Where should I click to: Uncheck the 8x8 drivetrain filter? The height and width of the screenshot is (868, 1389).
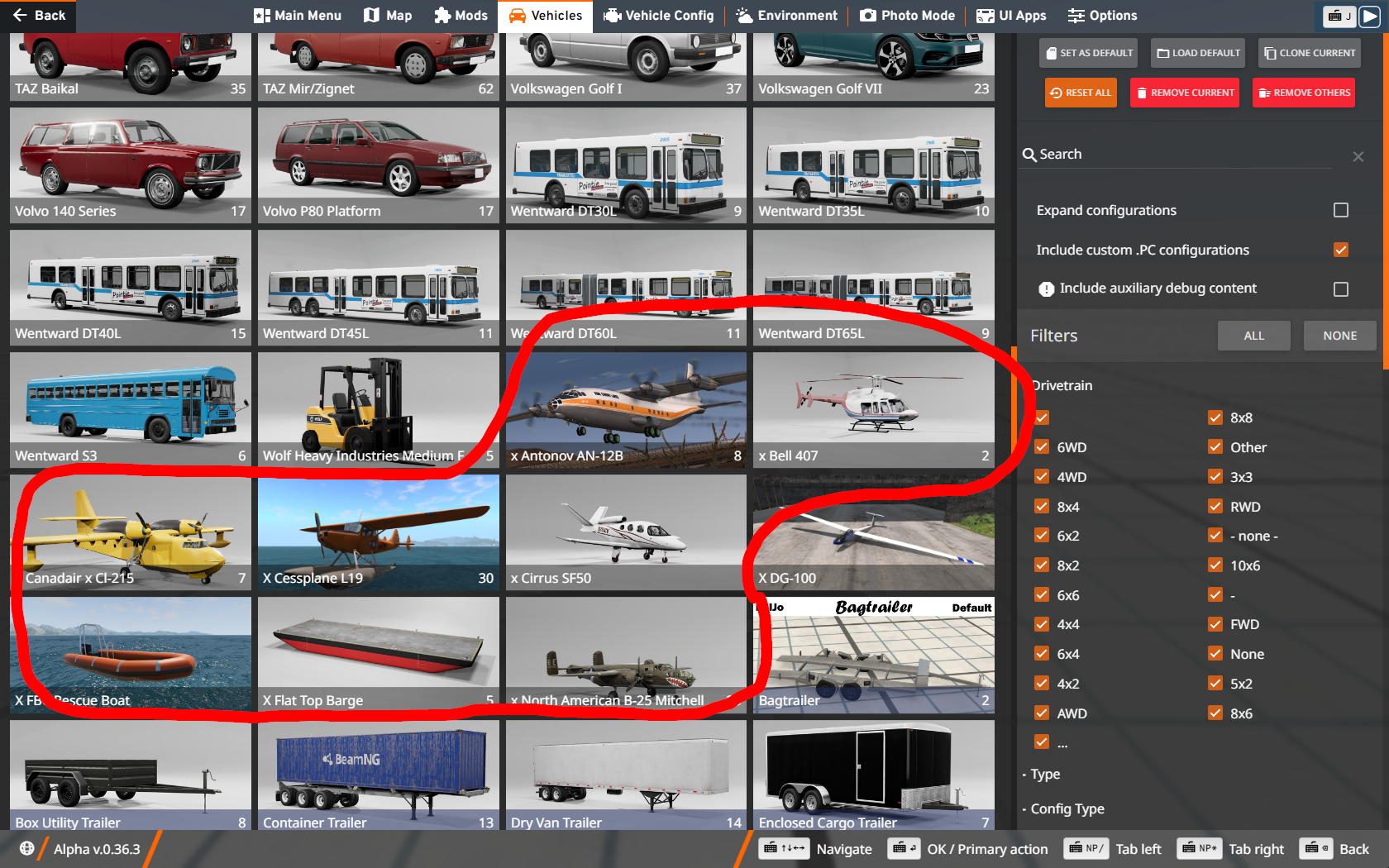(x=1215, y=417)
